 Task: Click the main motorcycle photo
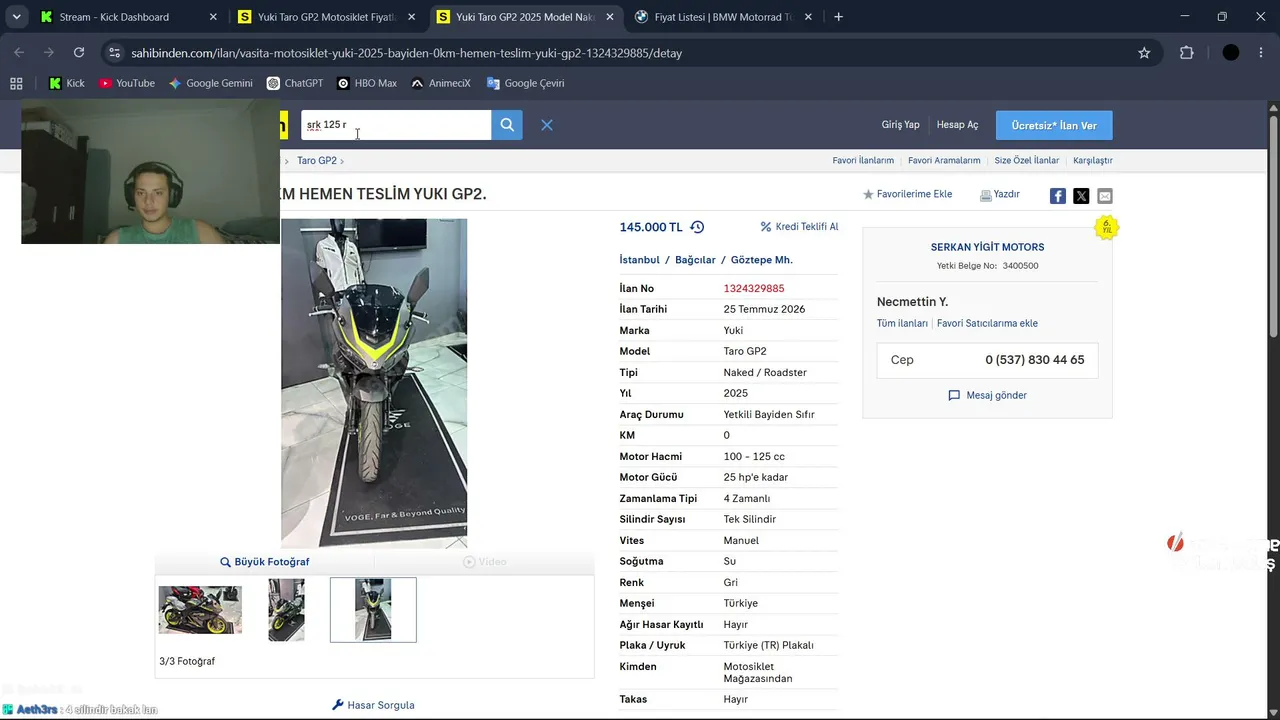[x=374, y=383]
